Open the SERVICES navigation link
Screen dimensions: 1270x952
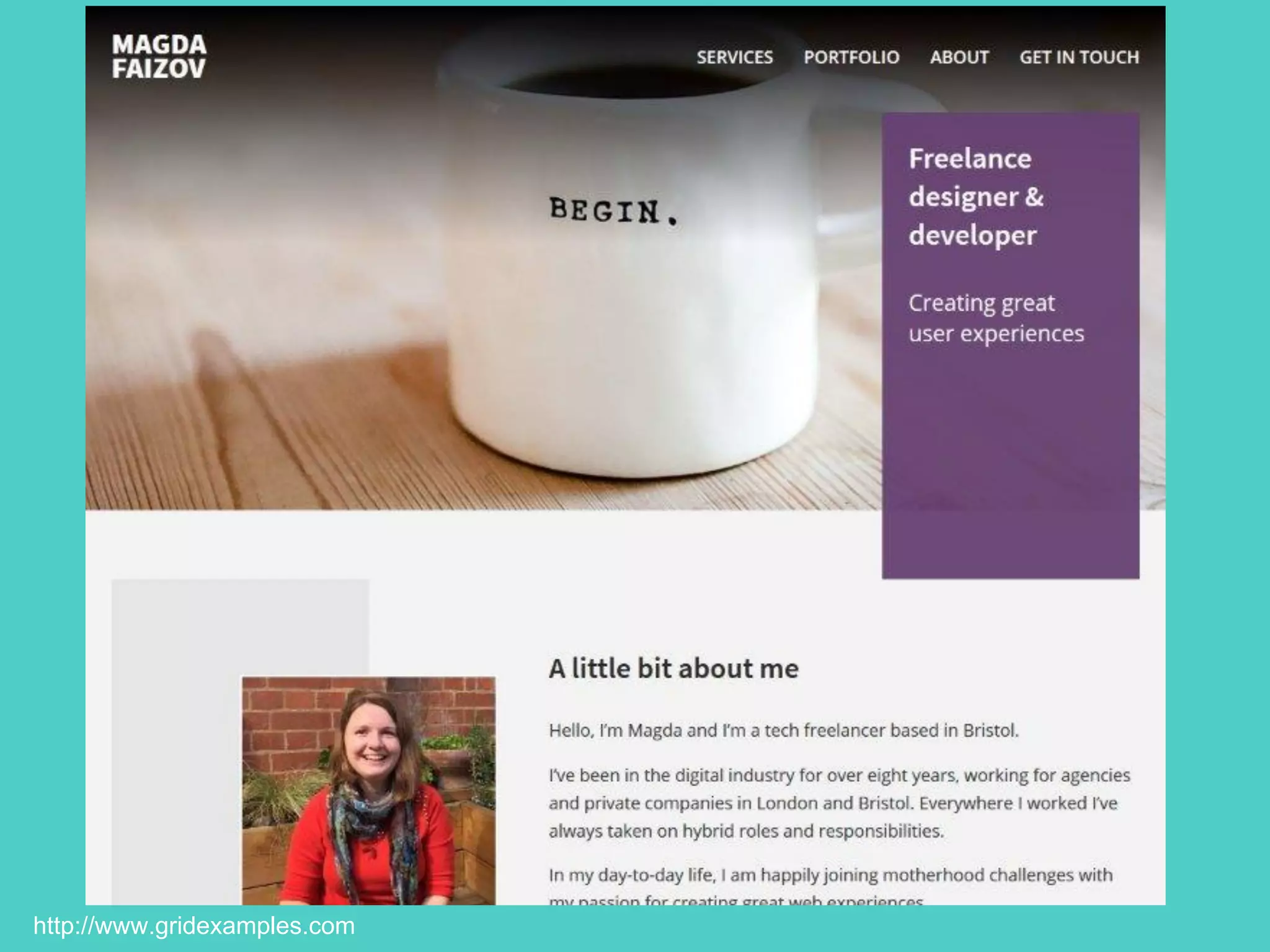tap(735, 58)
